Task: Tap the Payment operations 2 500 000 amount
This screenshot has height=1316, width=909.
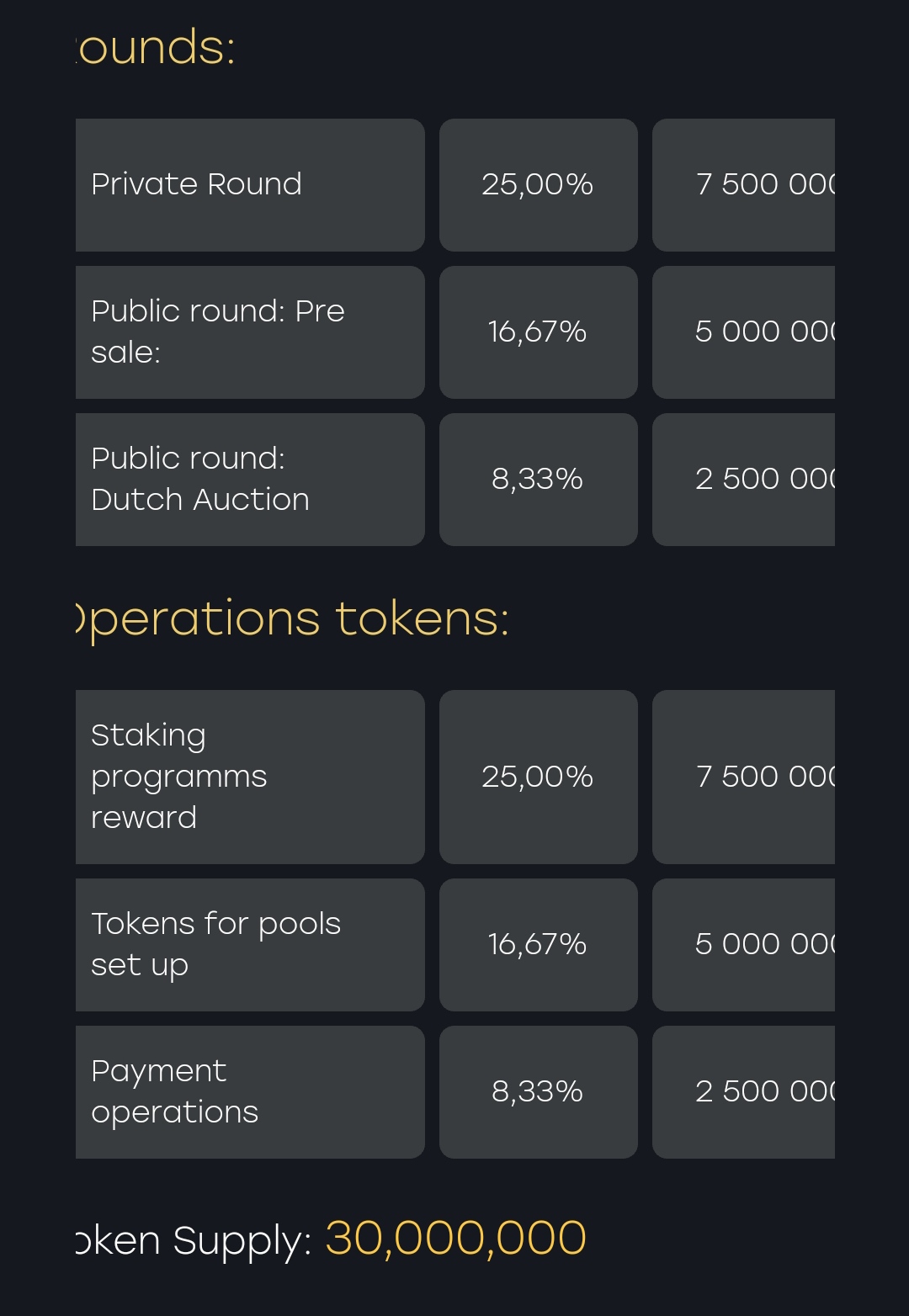Action: pos(744,1092)
